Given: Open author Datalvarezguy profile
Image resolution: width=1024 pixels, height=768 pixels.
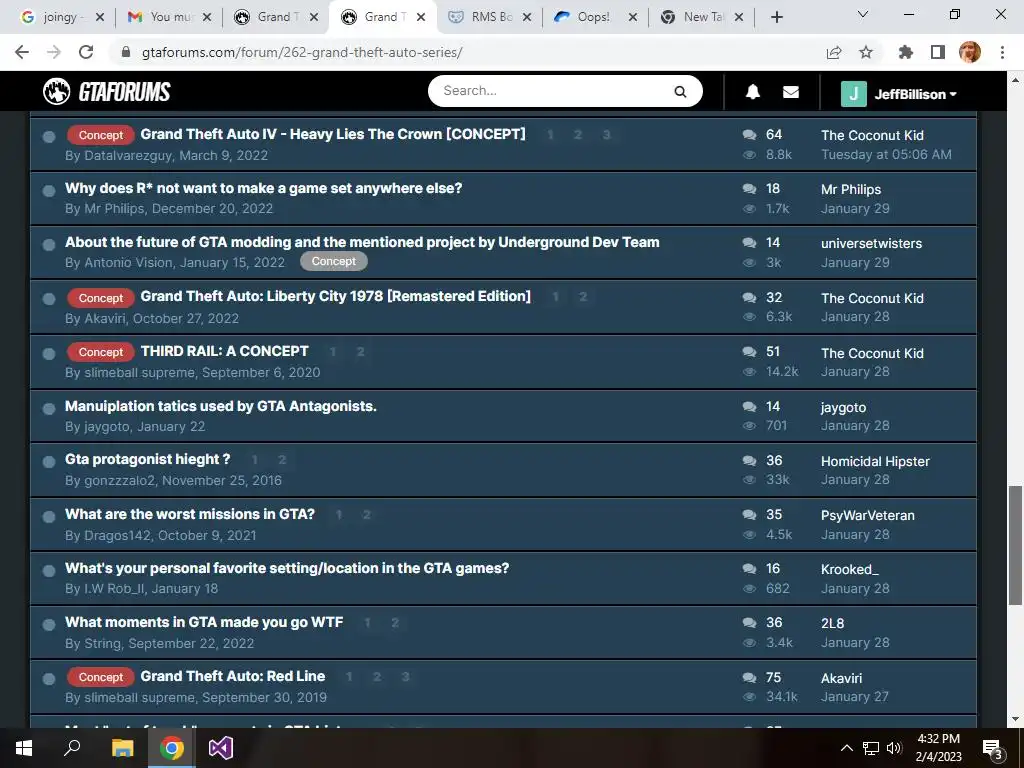Looking at the screenshot, I should tap(128, 155).
